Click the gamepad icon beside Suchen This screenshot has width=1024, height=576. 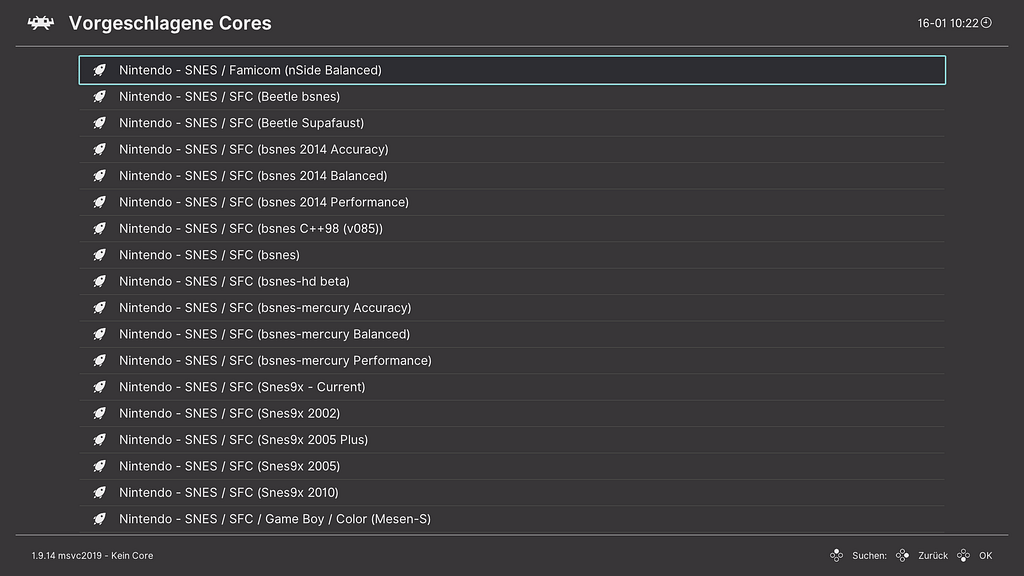click(x=836, y=555)
